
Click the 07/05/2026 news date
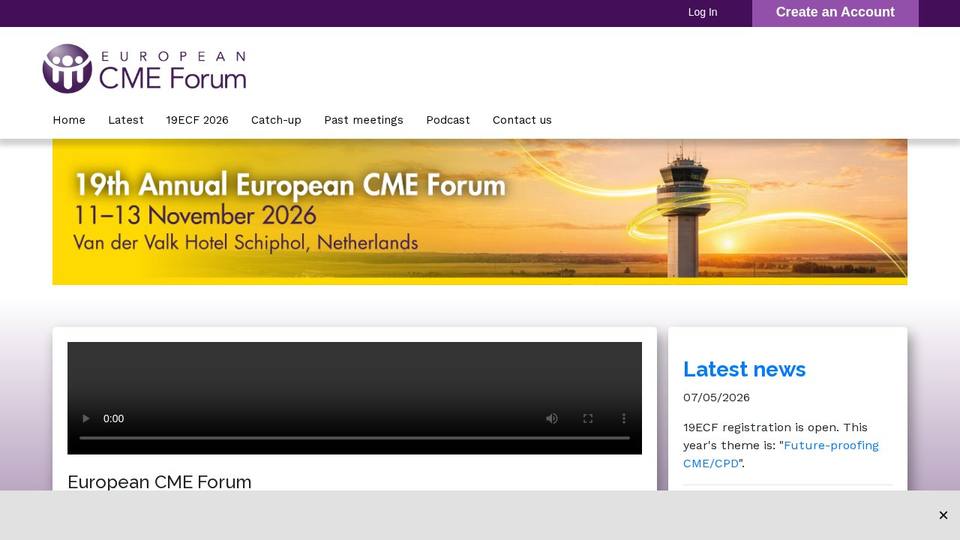tap(716, 397)
